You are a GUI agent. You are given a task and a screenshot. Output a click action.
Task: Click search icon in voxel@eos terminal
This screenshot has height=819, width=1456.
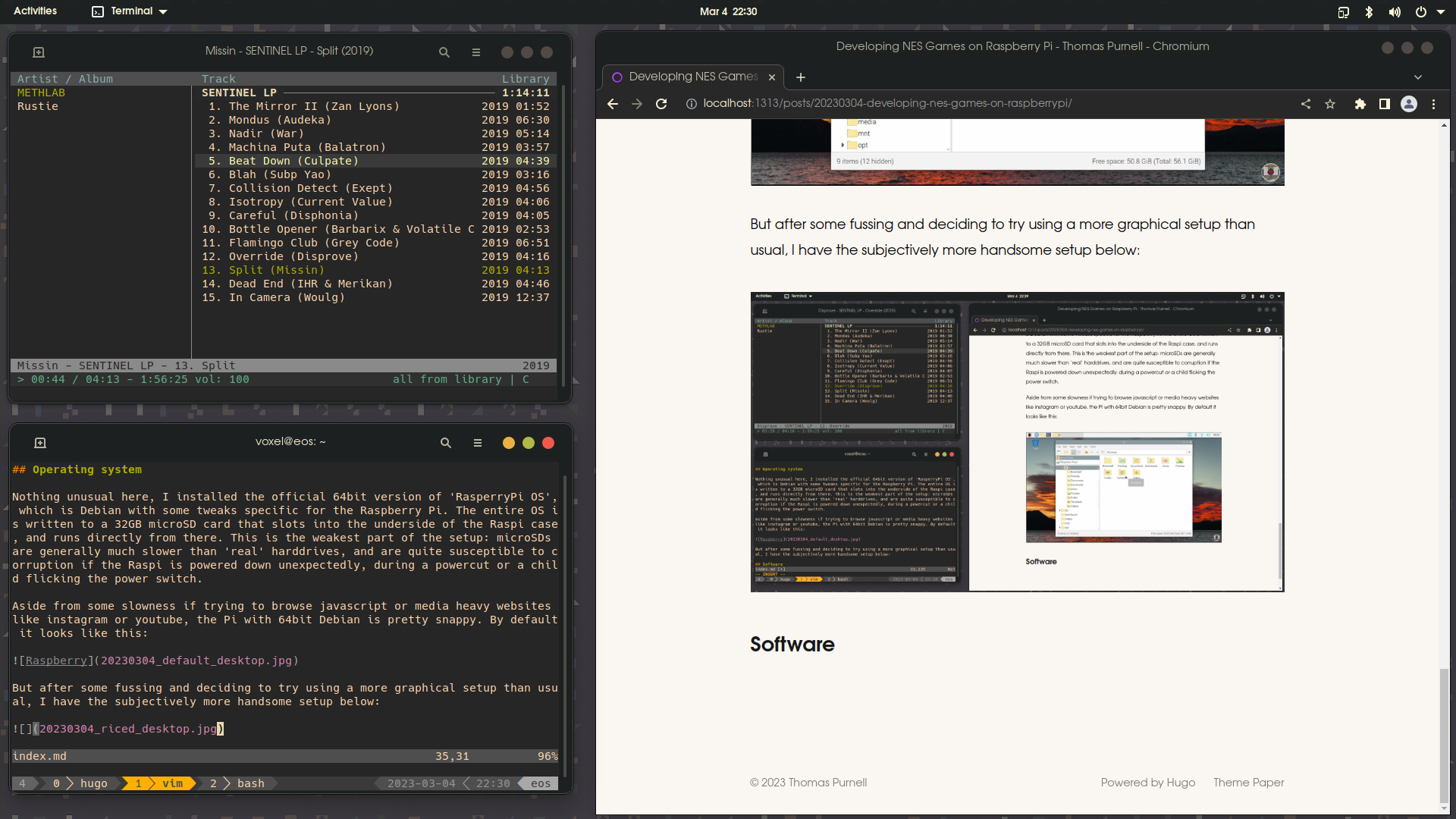click(x=446, y=443)
